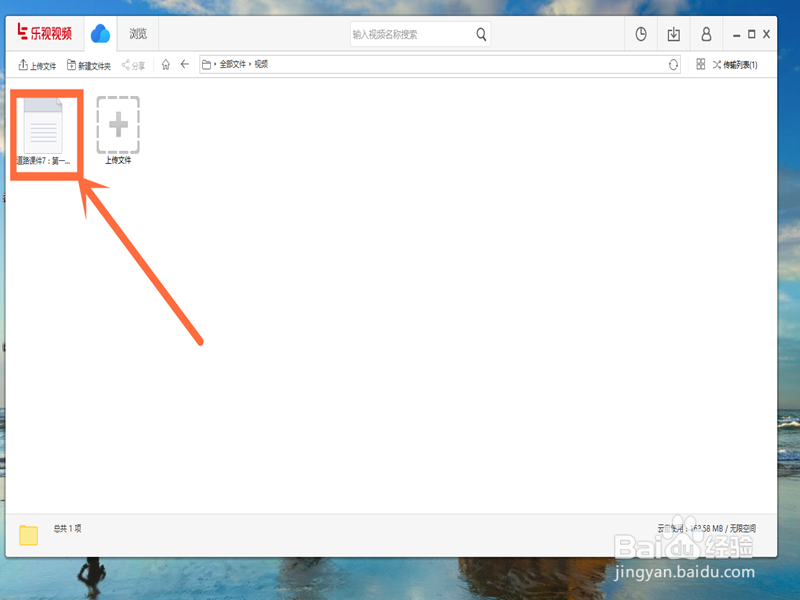Toggle the grid view icon
Viewport: 800px width, 600px height.
701,64
